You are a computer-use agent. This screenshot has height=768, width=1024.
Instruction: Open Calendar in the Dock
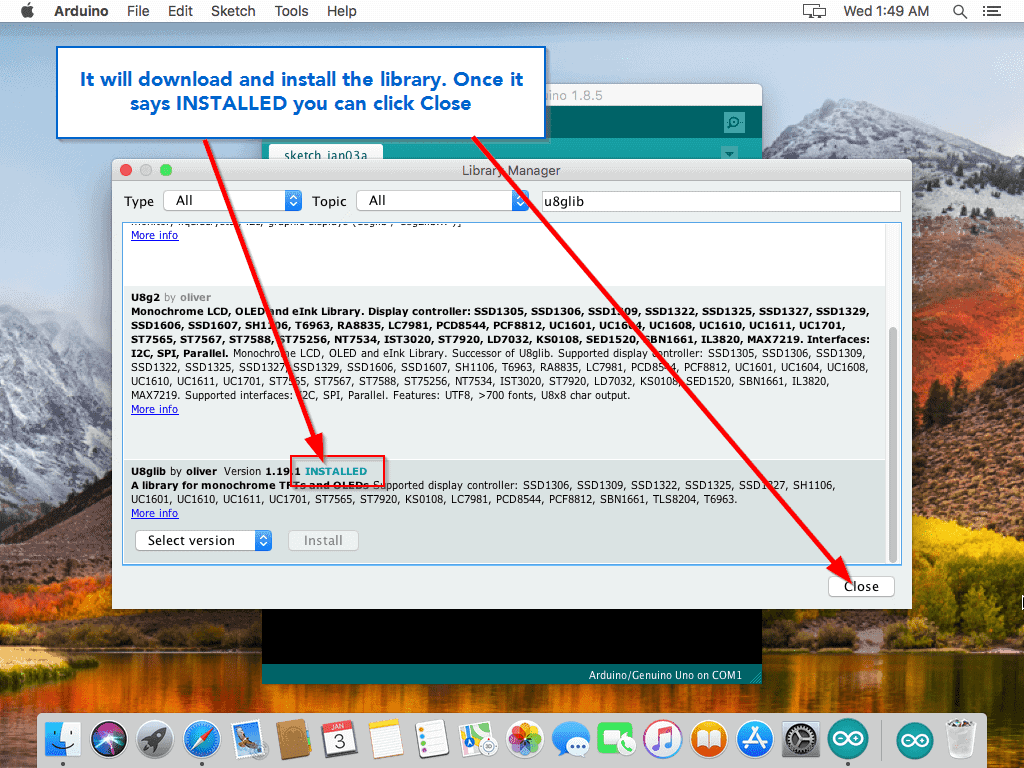pyautogui.click(x=339, y=739)
